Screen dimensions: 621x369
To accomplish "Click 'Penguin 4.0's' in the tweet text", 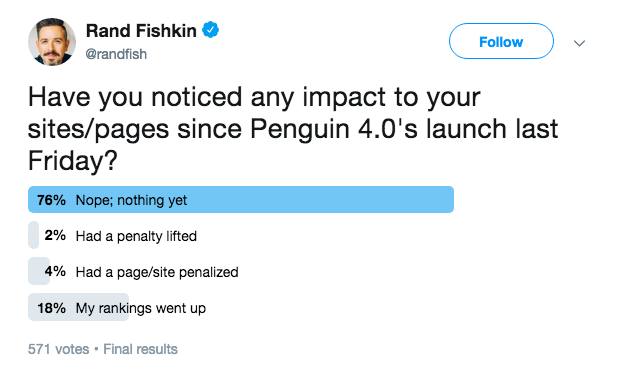I will tap(334, 129).
